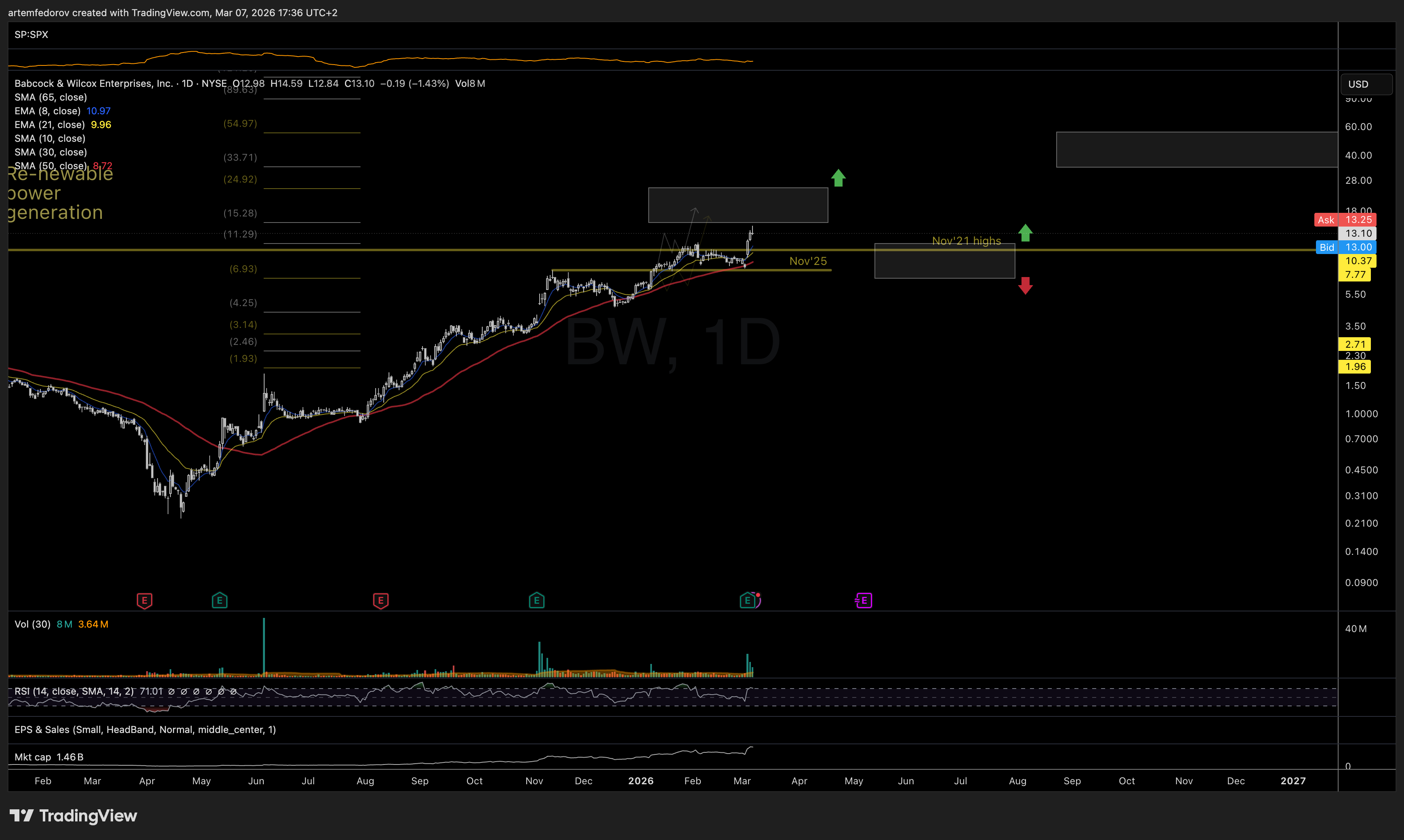Click the Ask 13.25 price label

(1345, 220)
